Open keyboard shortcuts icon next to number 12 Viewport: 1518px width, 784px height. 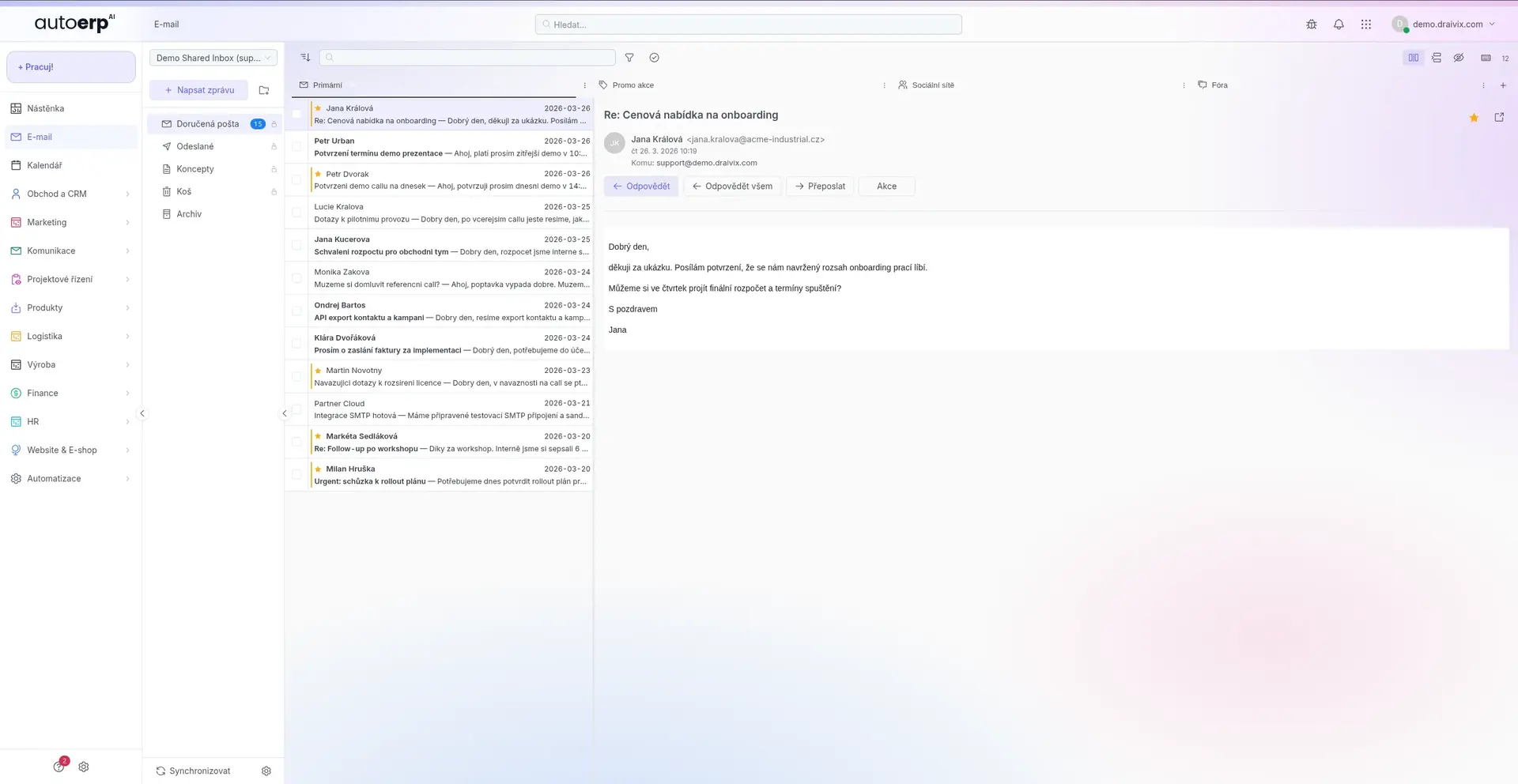(1485, 58)
